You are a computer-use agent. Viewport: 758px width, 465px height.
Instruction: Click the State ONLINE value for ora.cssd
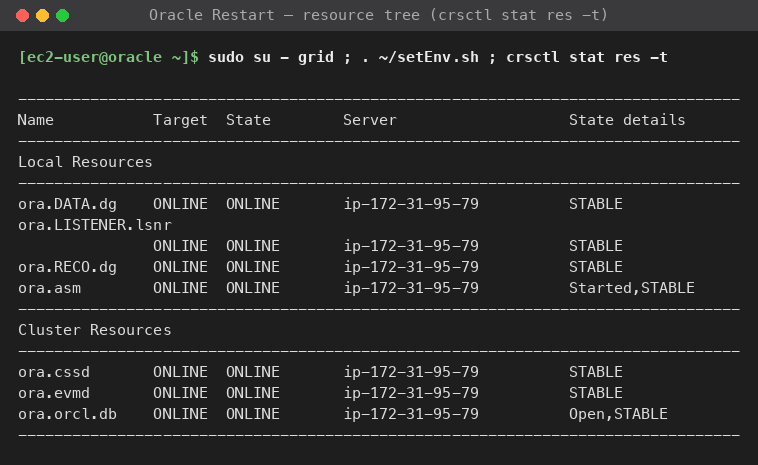[x=253, y=372]
